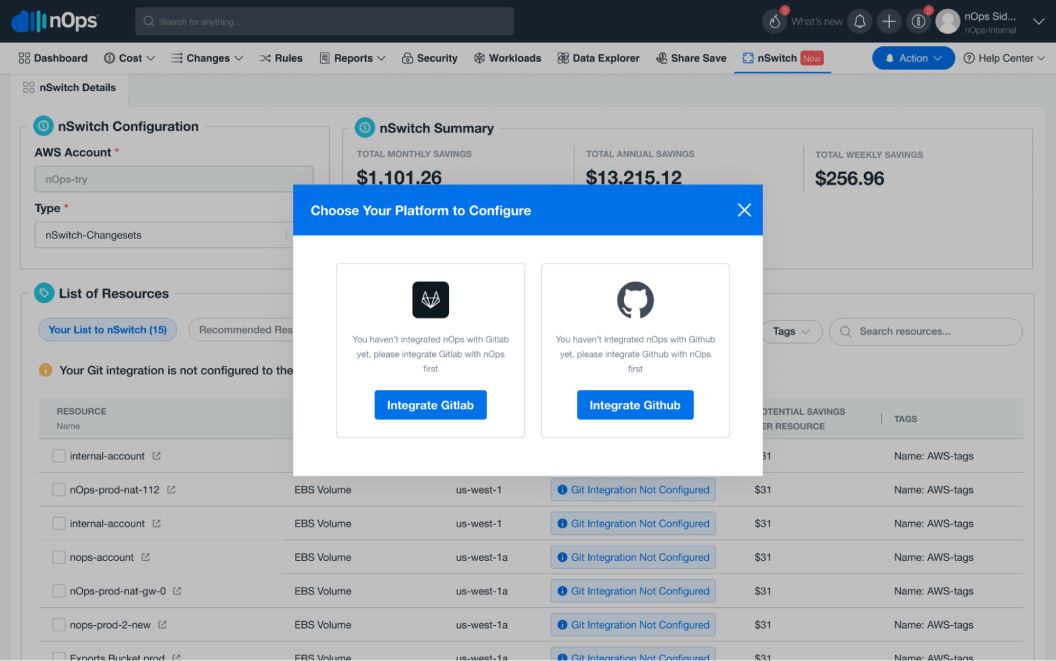Open the AWS Account nOps-try field
Screen dimensions: 1056x661
click(x=174, y=179)
